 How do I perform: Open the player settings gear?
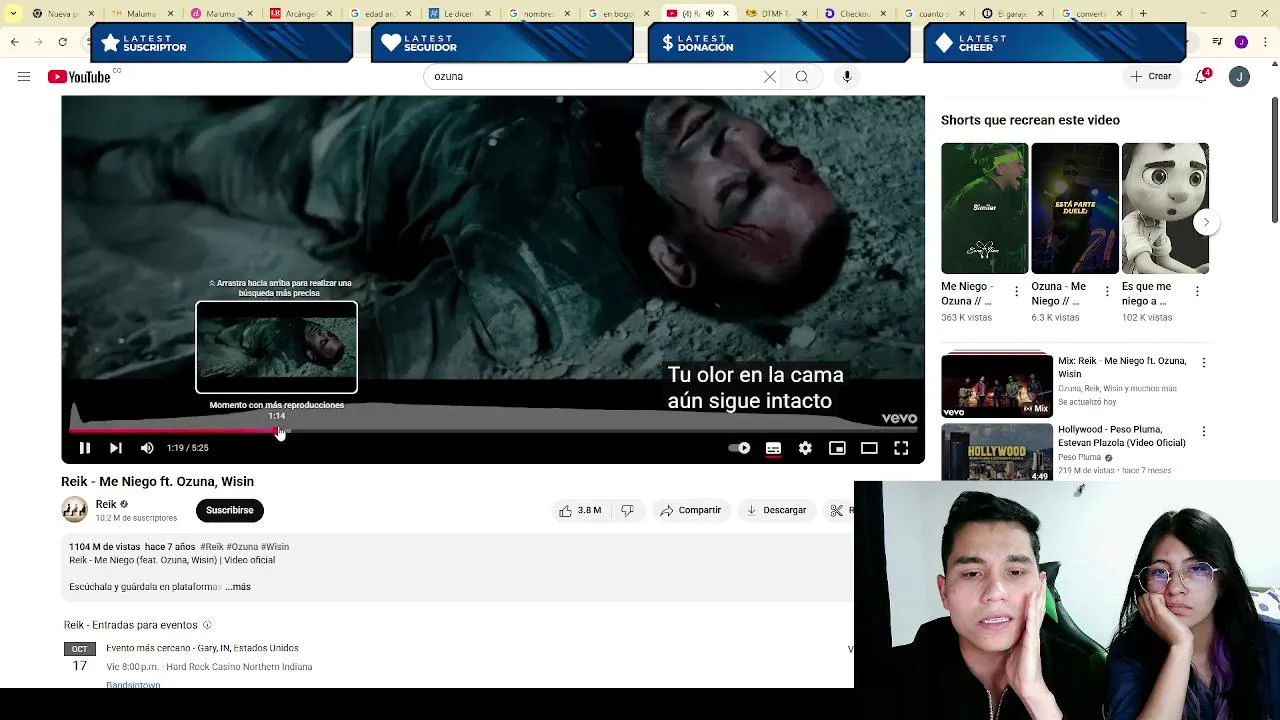click(x=805, y=448)
